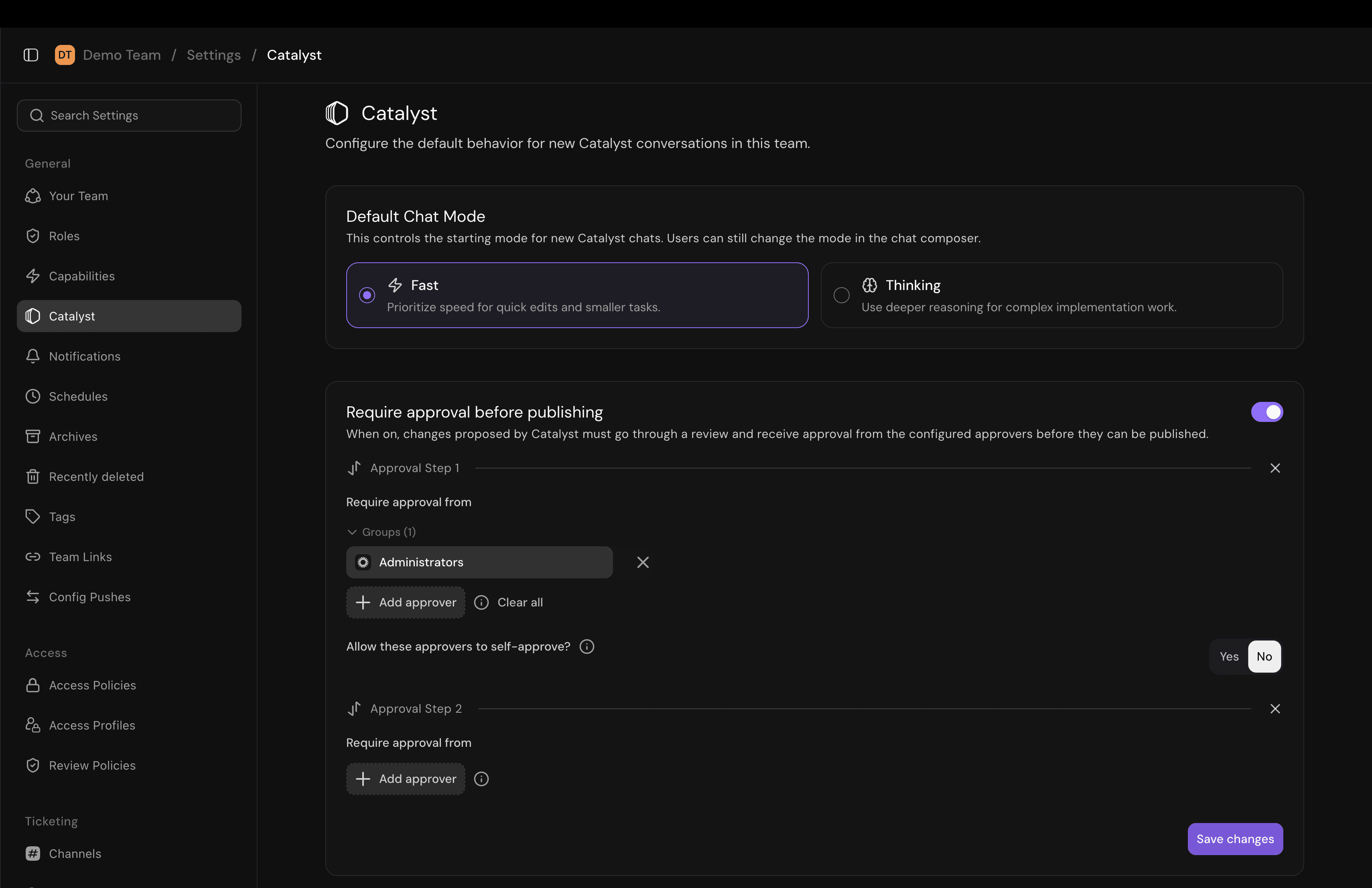Screen dimensions: 1372x888
Task: Select Catalyst in the sidebar
Action: point(129,316)
